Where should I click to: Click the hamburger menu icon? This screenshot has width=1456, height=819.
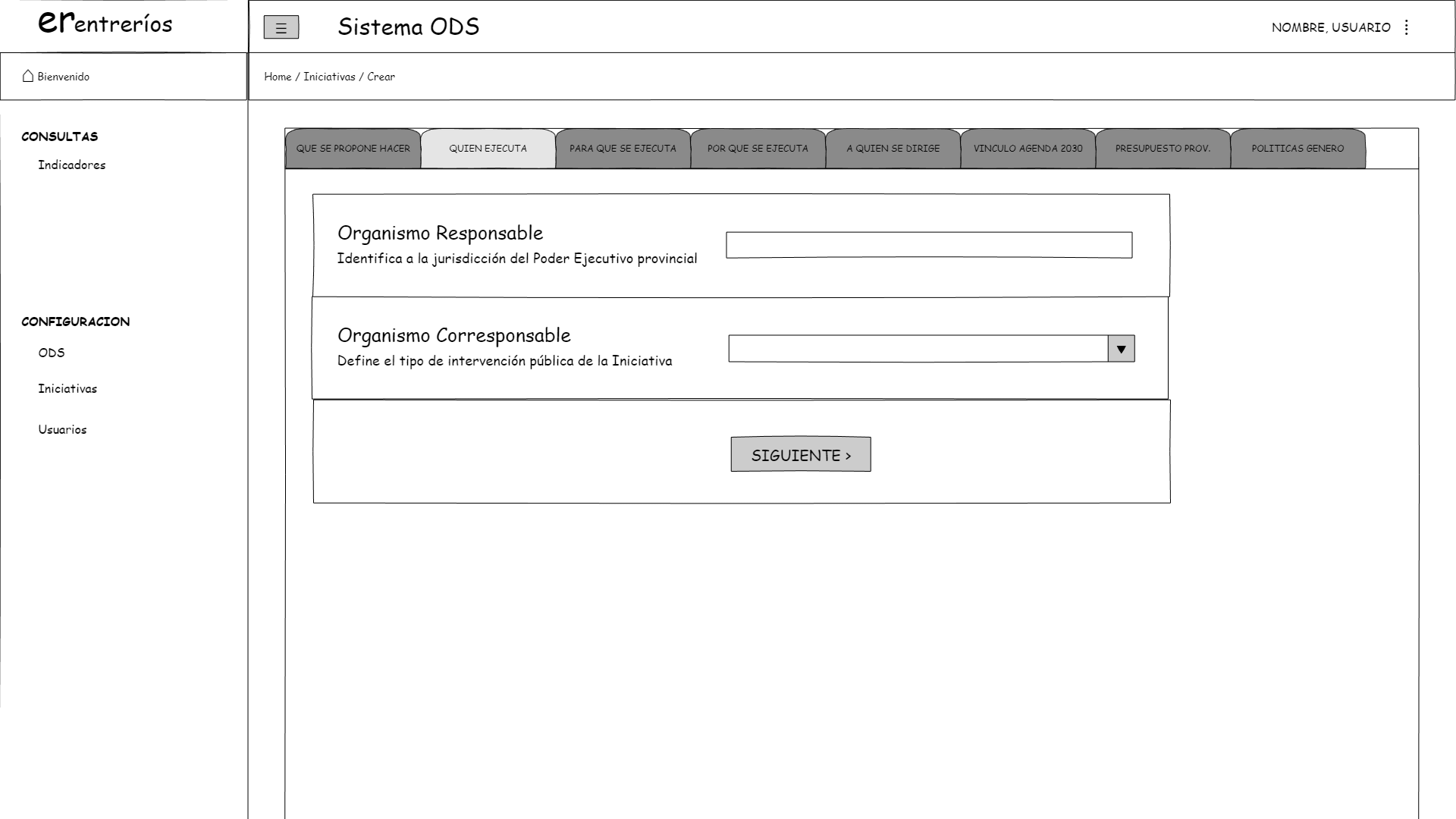(281, 28)
